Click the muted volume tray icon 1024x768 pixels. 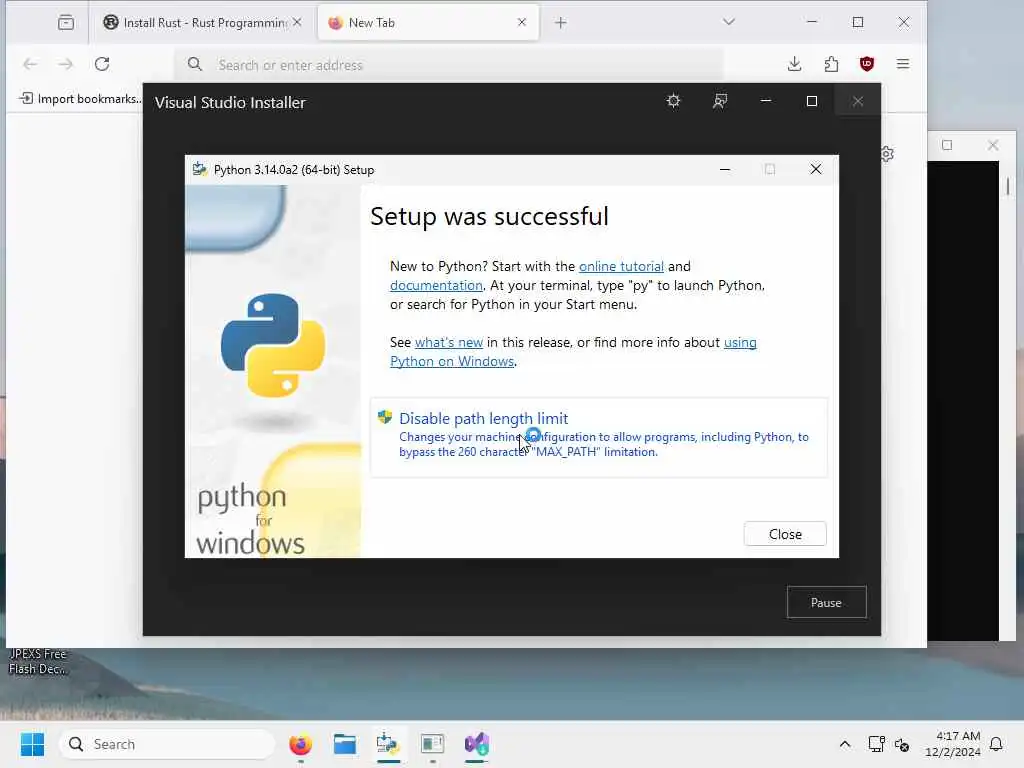pyautogui.click(x=902, y=744)
